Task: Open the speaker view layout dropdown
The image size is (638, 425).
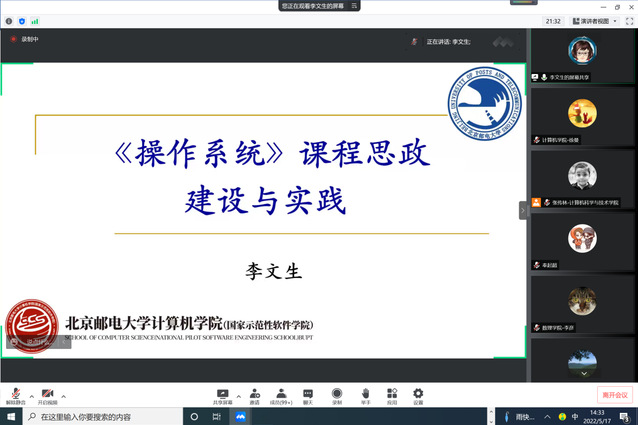Action: [605, 20]
